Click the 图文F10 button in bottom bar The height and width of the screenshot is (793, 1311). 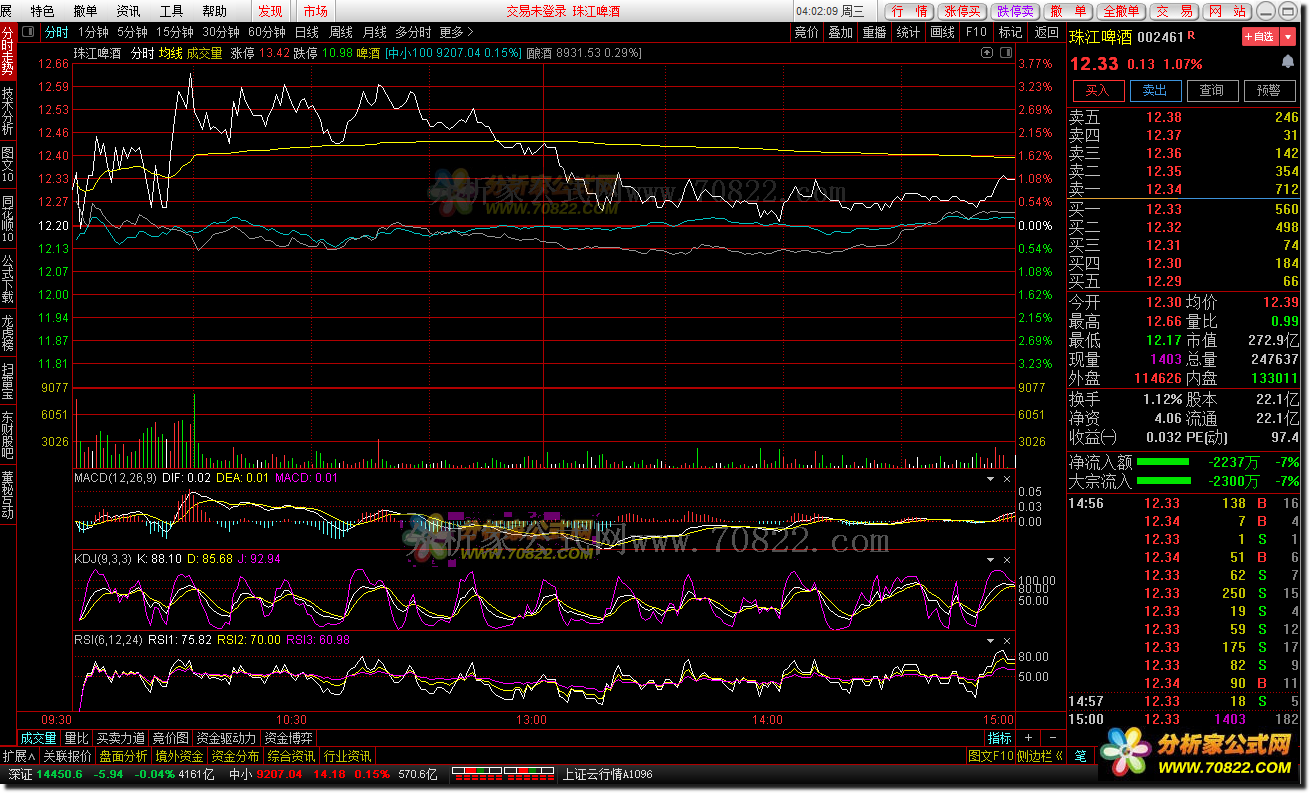pyautogui.click(x=990, y=756)
